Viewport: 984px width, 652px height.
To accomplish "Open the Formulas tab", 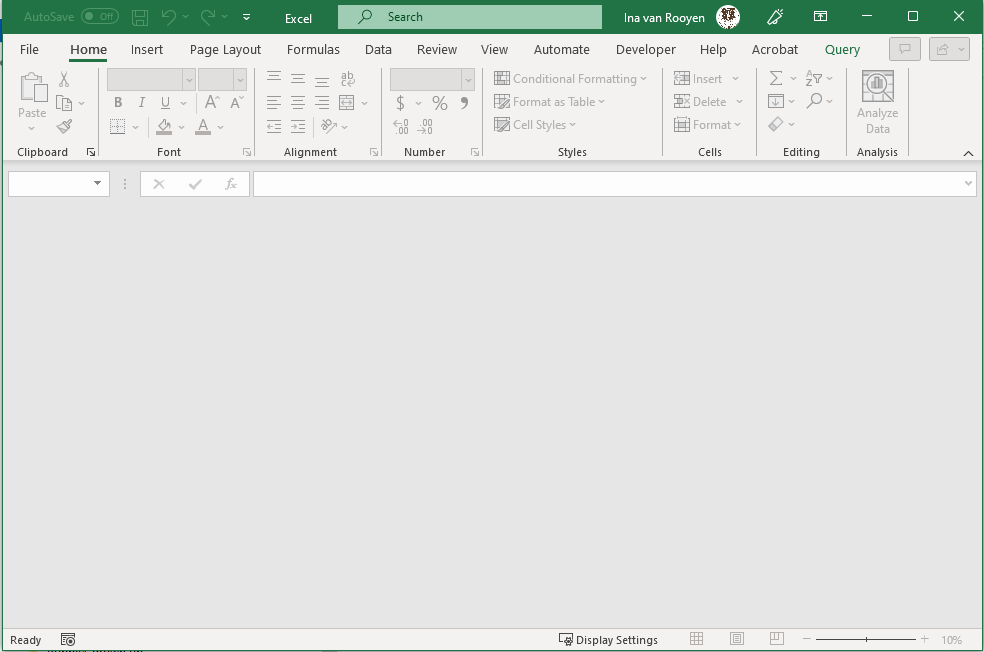I will point(313,49).
